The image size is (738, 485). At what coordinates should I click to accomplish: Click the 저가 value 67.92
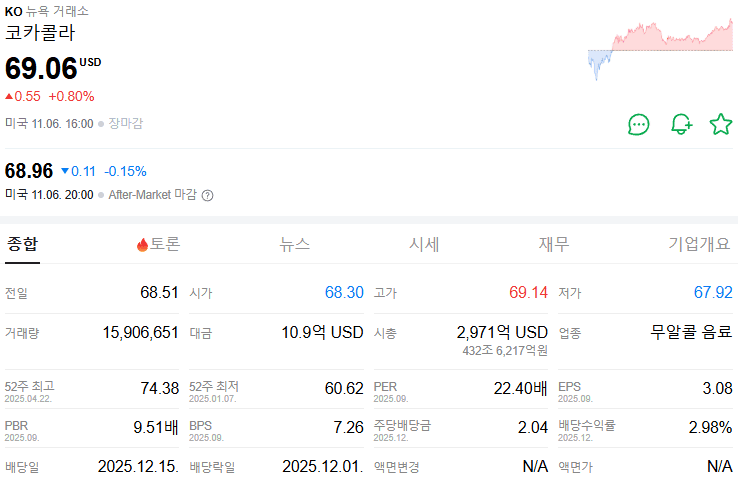pos(713,292)
